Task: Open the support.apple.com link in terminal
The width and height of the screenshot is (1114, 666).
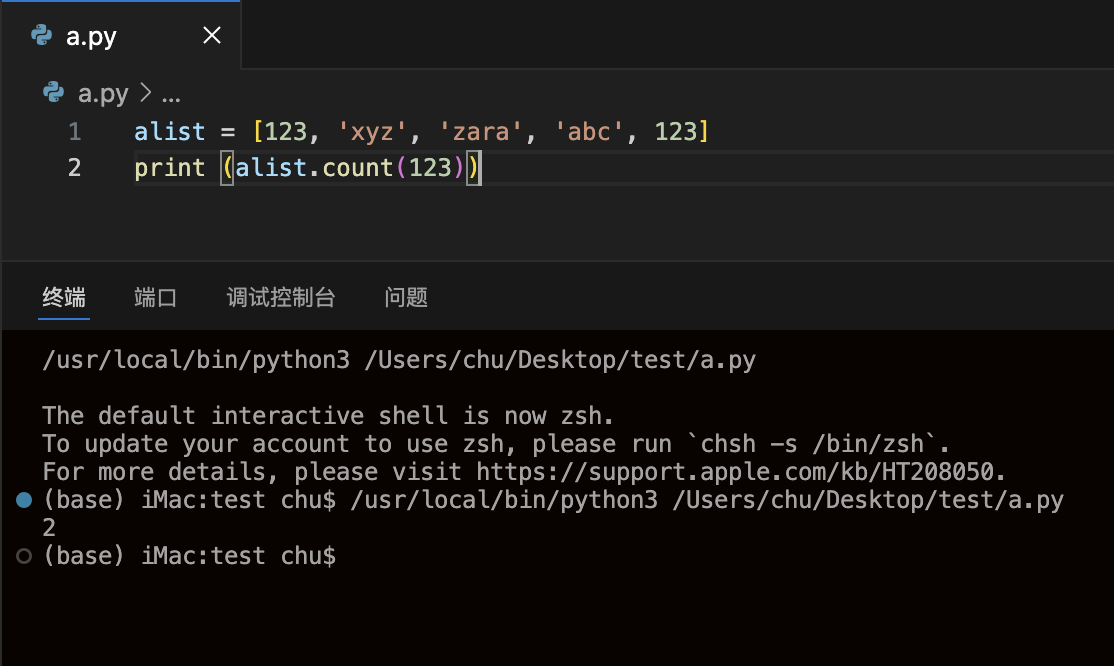Action: pyautogui.click(x=739, y=472)
